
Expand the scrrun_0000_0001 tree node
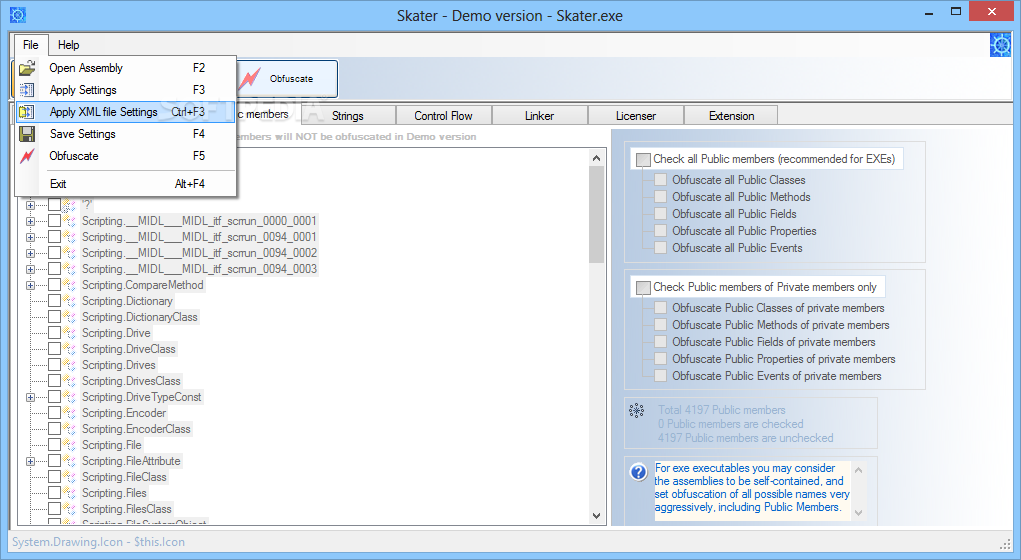point(30,221)
